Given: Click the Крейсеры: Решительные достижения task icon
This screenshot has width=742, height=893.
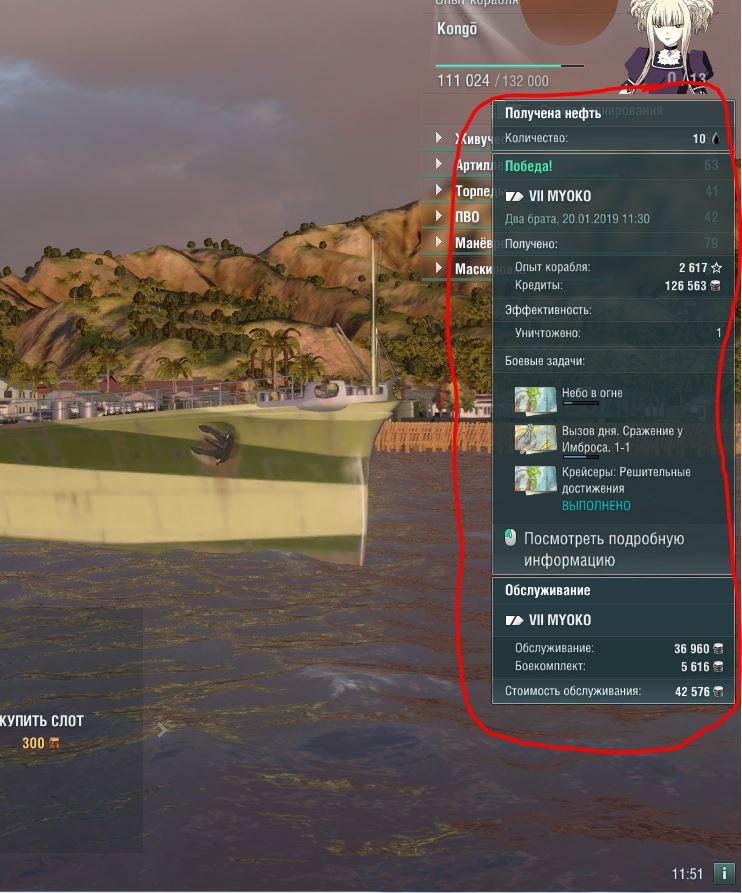Looking at the screenshot, I should pyautogui.click(x=535, y=480).
